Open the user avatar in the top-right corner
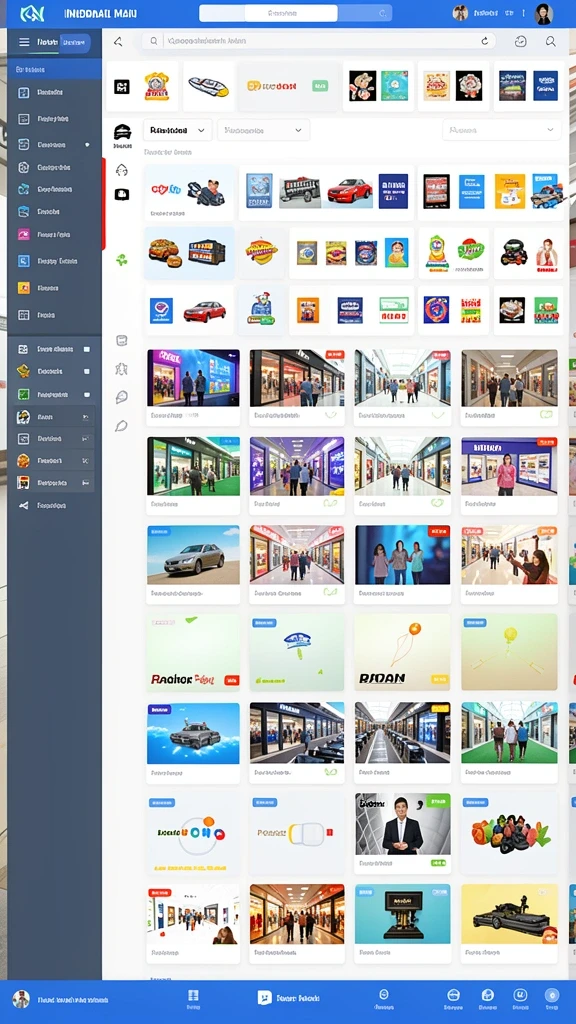The height and width of the screenshot is (1024, 576). point(543,14)
